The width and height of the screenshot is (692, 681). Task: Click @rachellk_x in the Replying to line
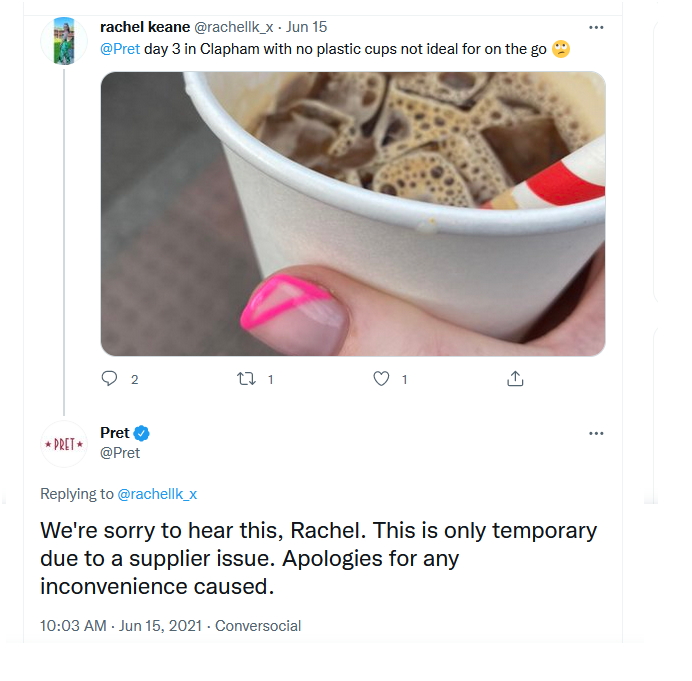[x=157, y=493]
